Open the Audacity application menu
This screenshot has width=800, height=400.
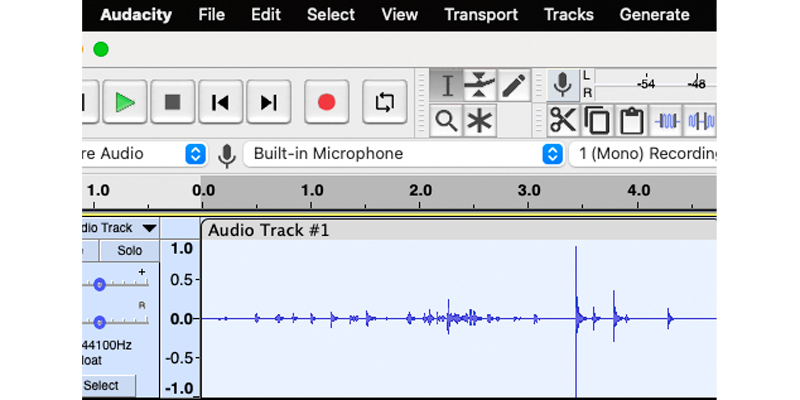point(138,15)
